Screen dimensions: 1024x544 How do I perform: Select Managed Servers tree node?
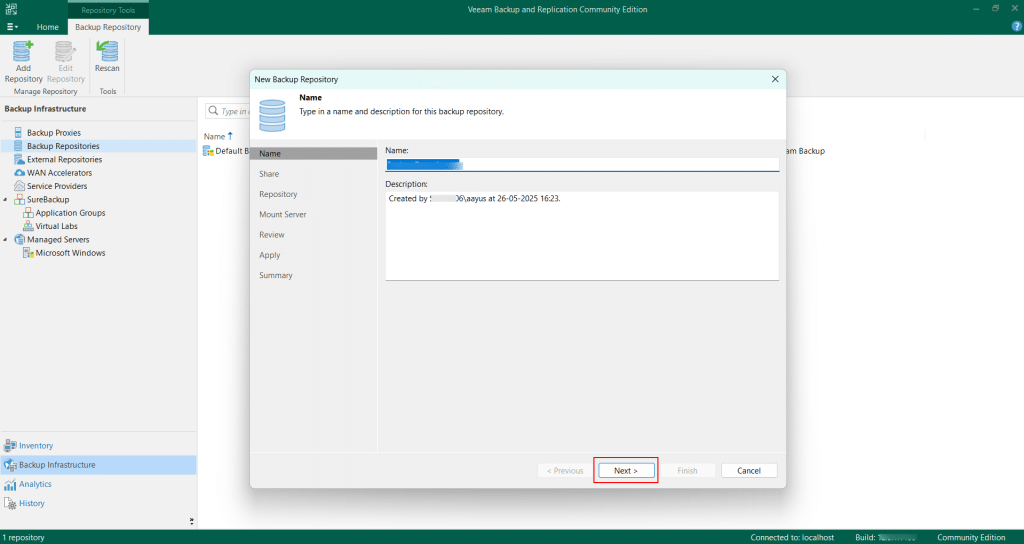coord(58,240)
